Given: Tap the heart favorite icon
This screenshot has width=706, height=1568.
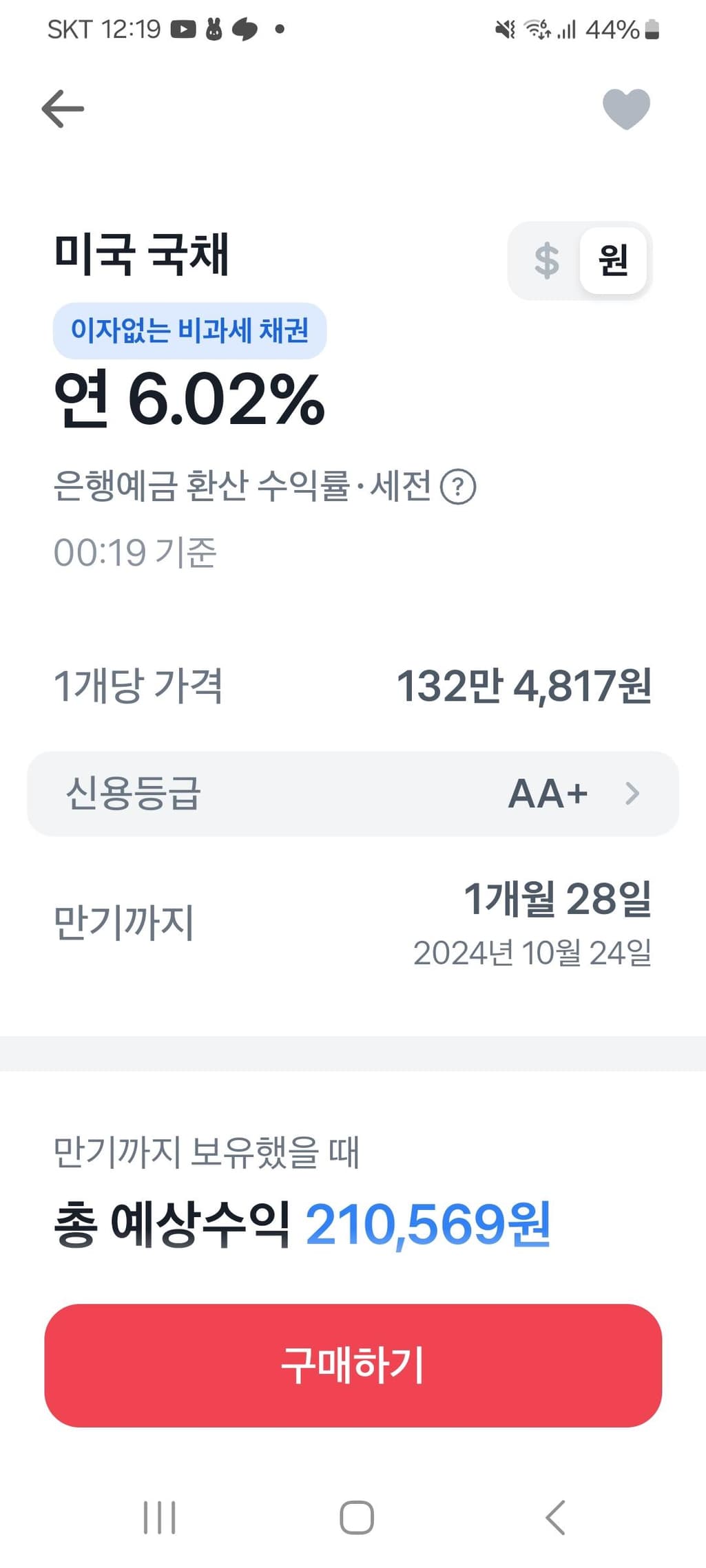Looking at the screenshot, I should tap(626, 109).
